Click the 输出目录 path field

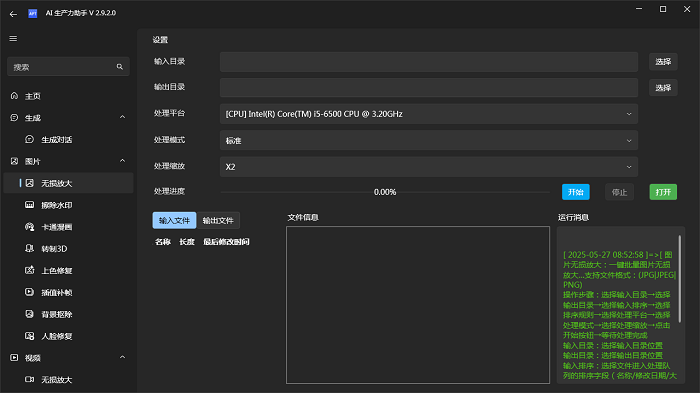click(x=429, y=88)
